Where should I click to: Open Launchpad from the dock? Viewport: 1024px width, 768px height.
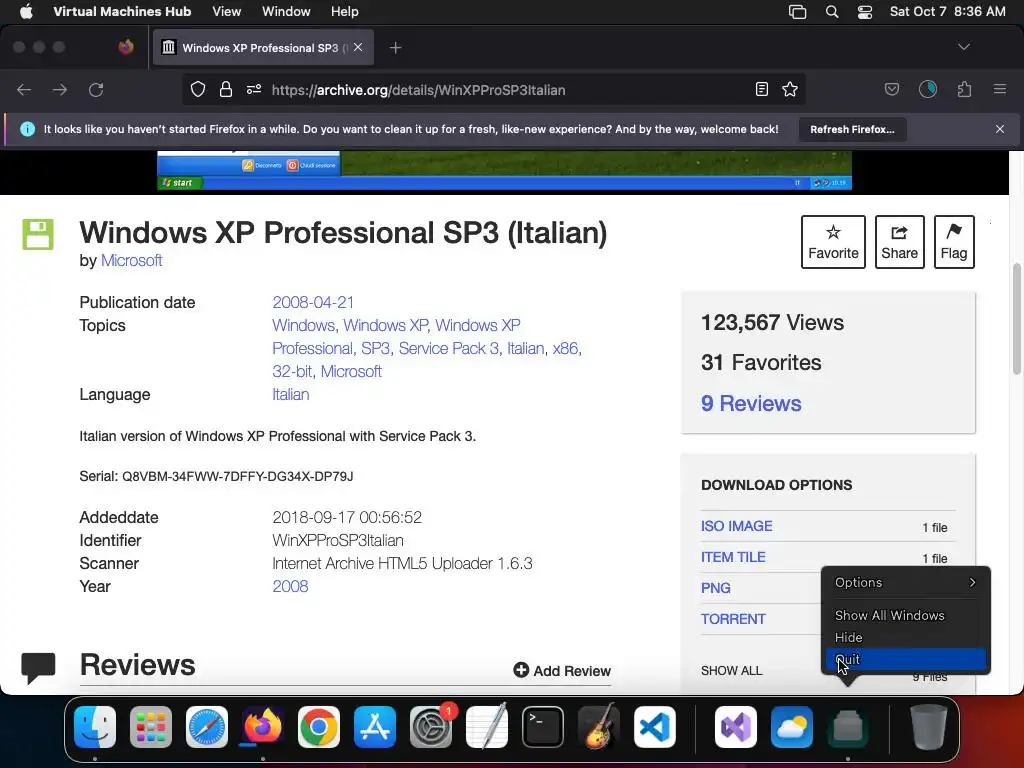[151, 727]
